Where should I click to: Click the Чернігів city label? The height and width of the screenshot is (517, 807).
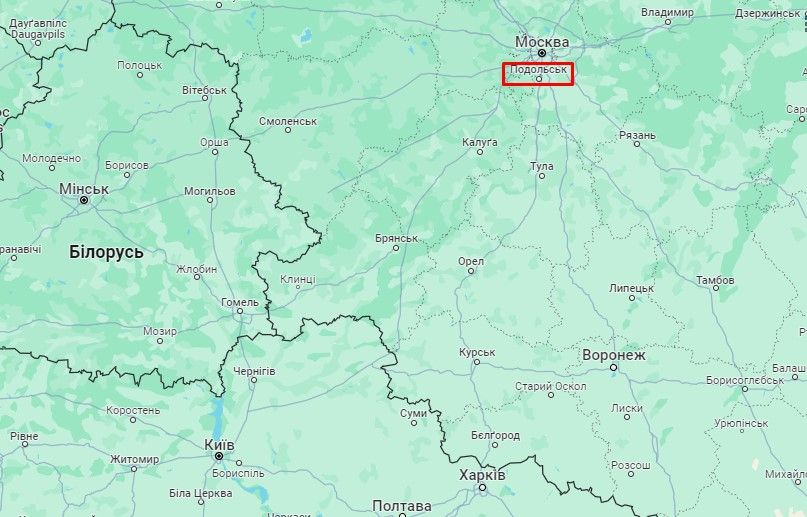pyautogui.click(x=254, y=371)
